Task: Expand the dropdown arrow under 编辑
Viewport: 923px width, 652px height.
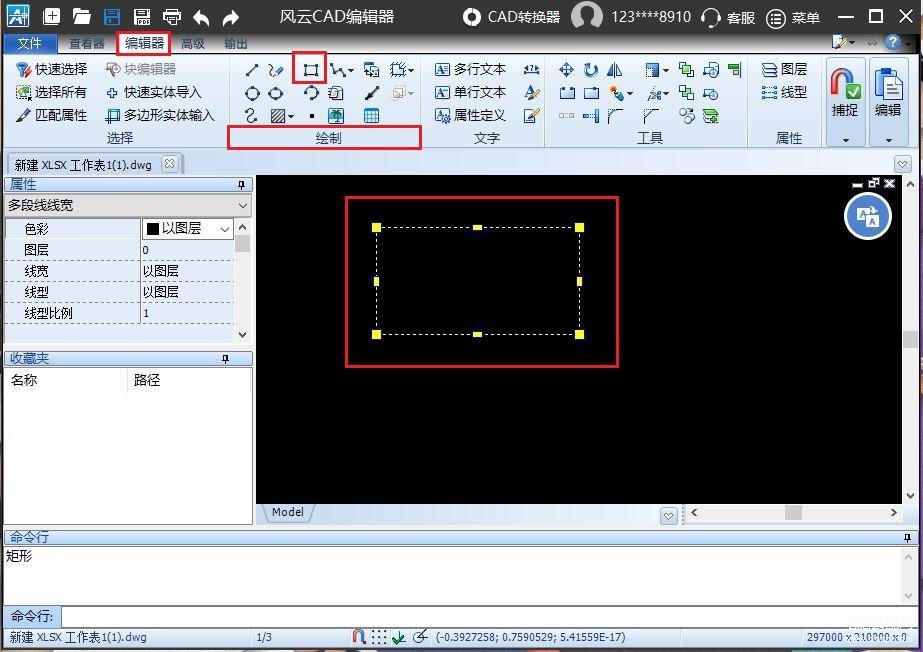Action: click(889, 140)
